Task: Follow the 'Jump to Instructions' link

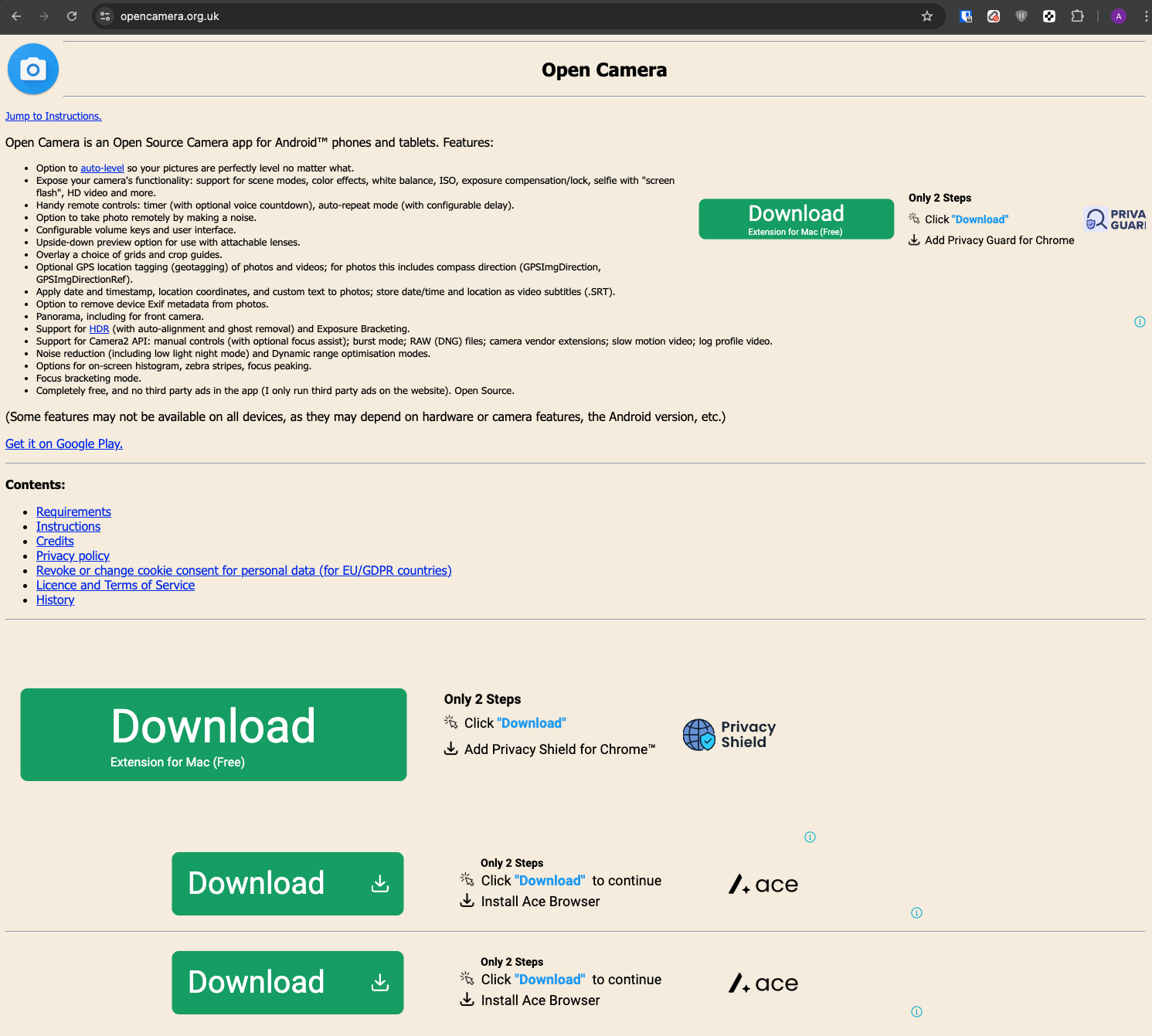Action: tap(53, 117)
